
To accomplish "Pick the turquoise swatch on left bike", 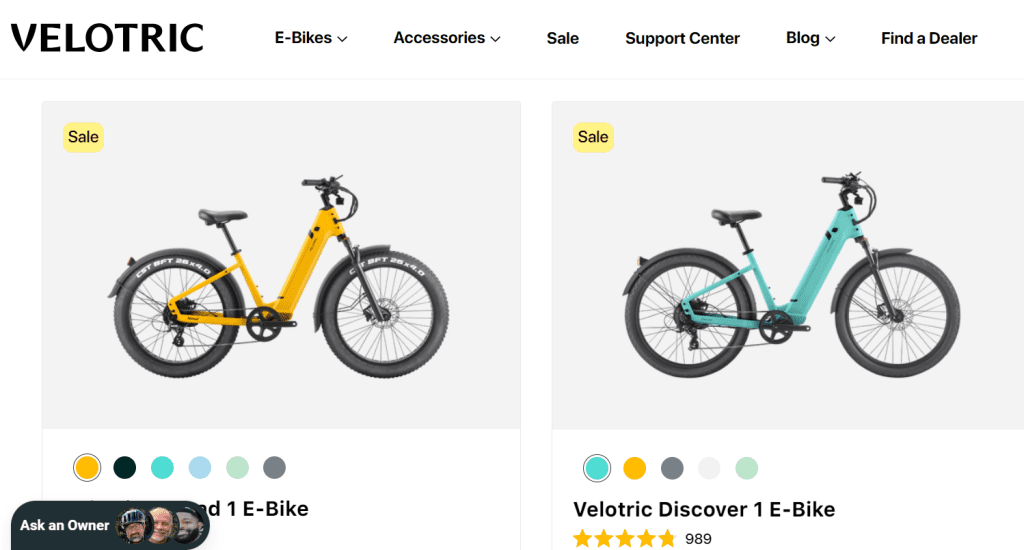I will (162, 467).
